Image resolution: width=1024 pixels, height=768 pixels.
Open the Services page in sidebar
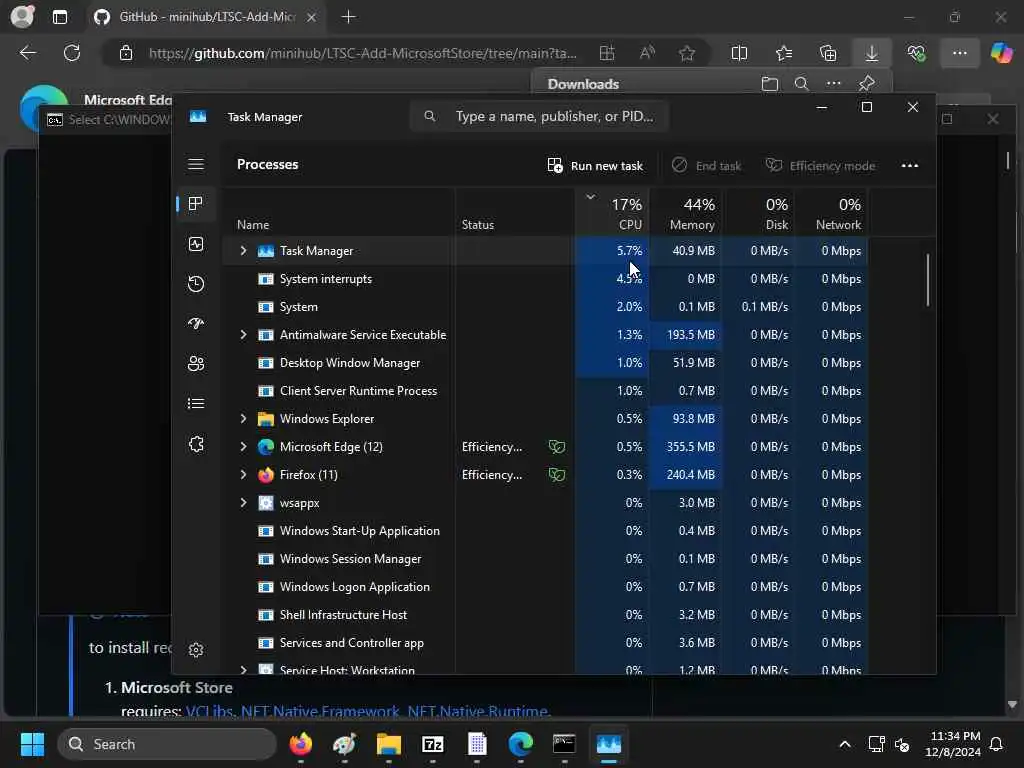[196, 444]
